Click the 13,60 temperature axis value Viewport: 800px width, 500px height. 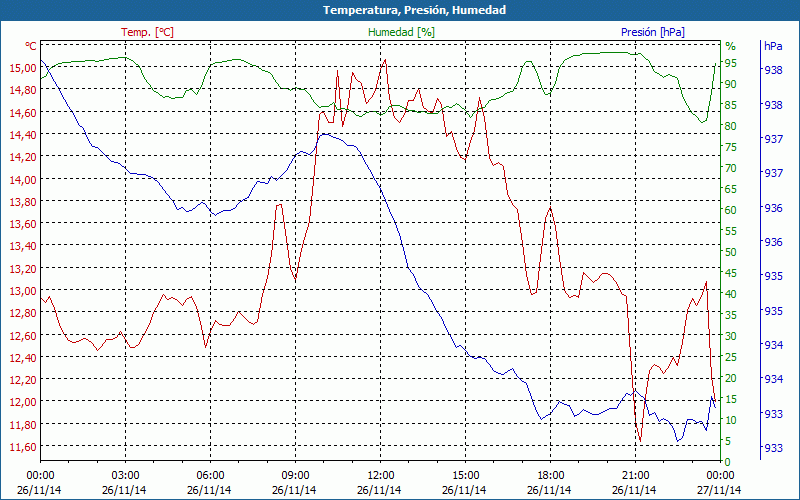[x=21, y=223]
